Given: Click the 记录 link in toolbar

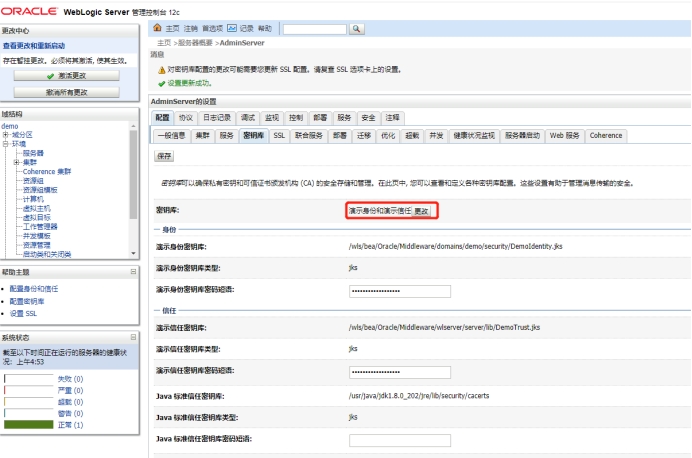Looking at the screenshot, I should click(246, 29).
